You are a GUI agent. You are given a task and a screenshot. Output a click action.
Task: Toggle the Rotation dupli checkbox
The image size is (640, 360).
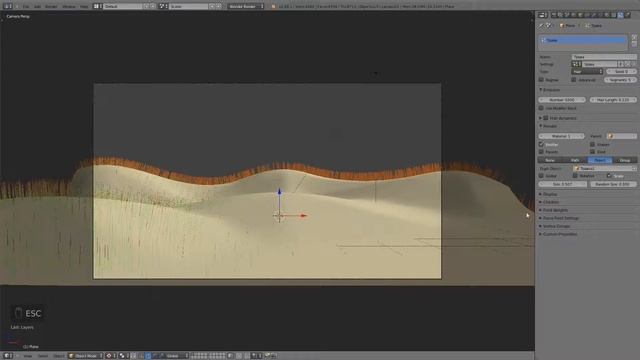pyautogui.click(x=575, y=176)
